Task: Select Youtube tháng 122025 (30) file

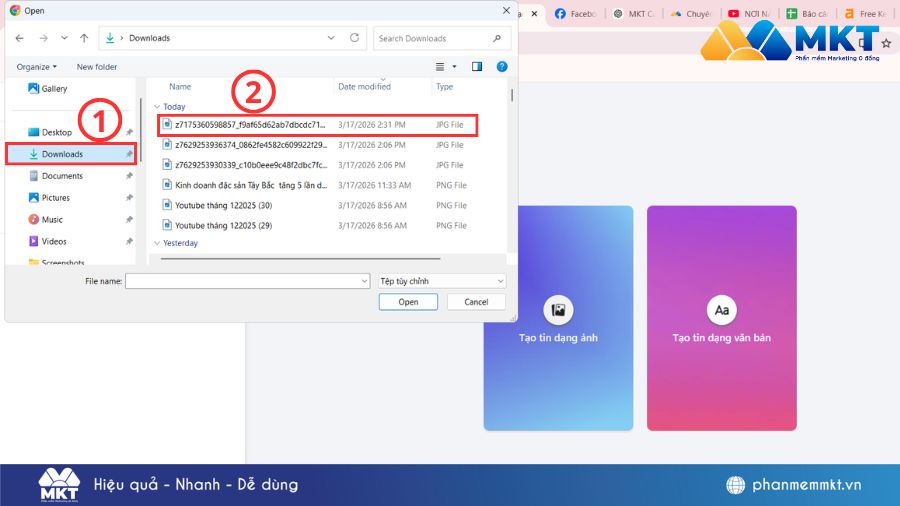Action: (317, 205)
